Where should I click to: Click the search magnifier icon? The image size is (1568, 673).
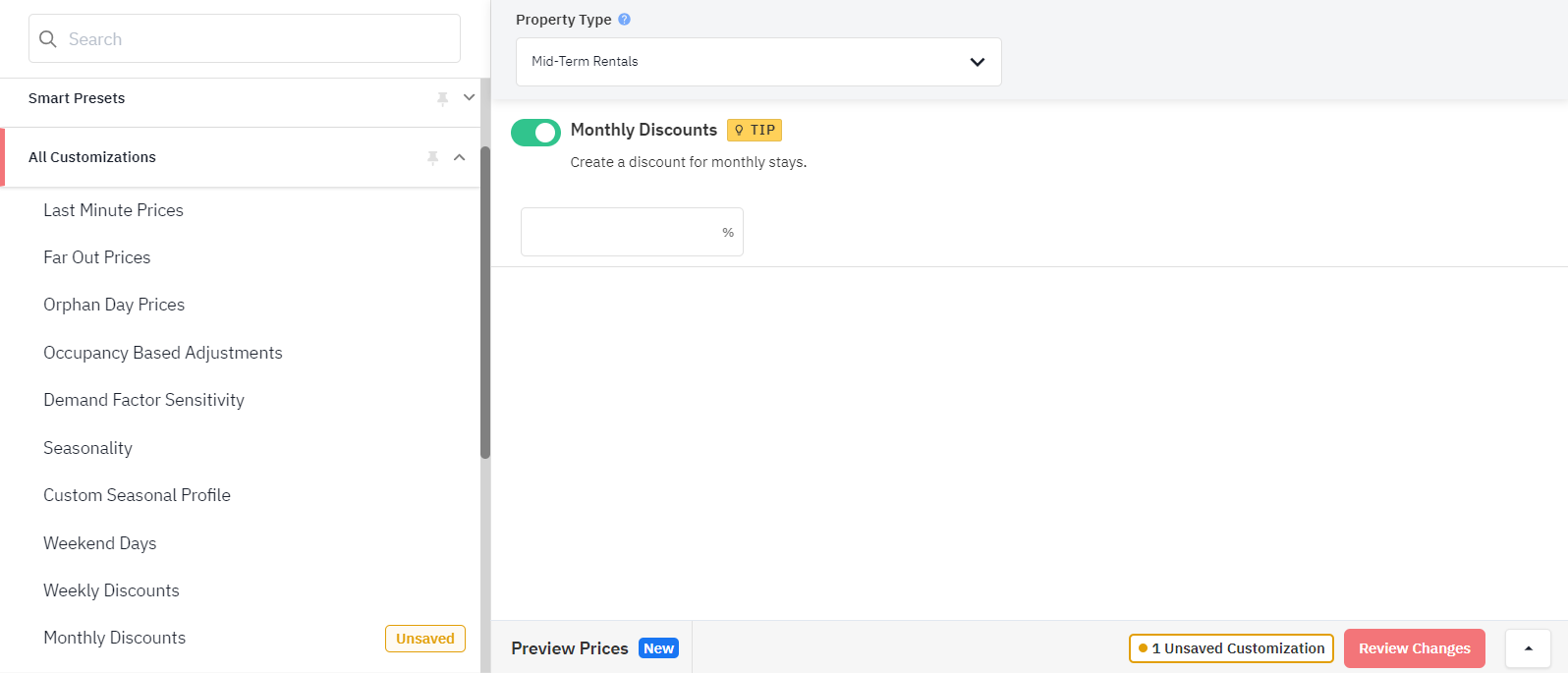[47, 39]
